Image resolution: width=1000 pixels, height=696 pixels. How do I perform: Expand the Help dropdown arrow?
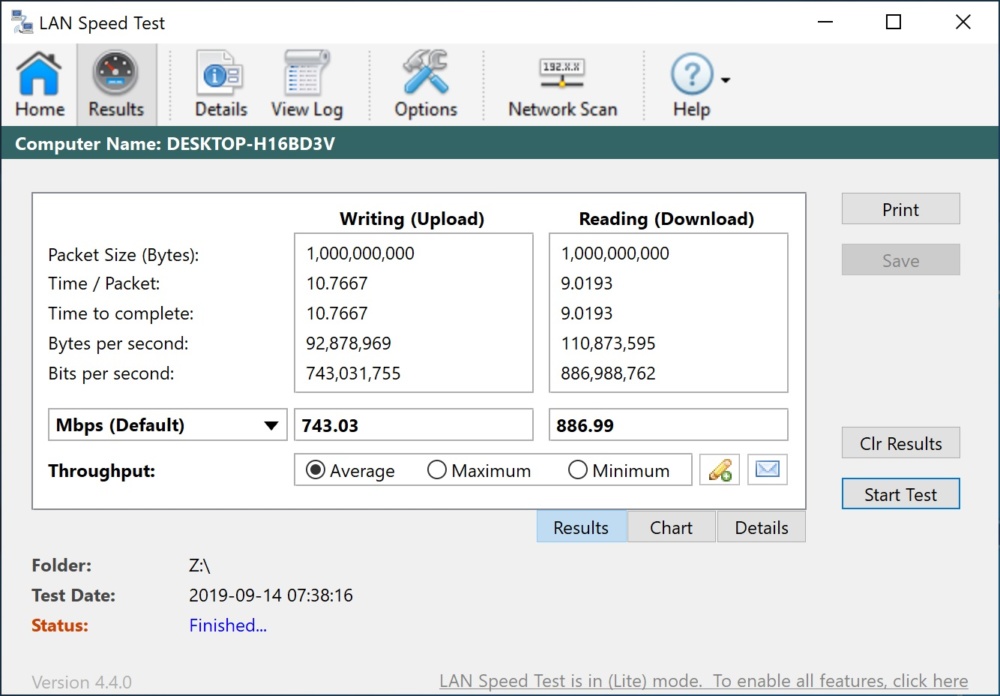click(x=726, y=80)
